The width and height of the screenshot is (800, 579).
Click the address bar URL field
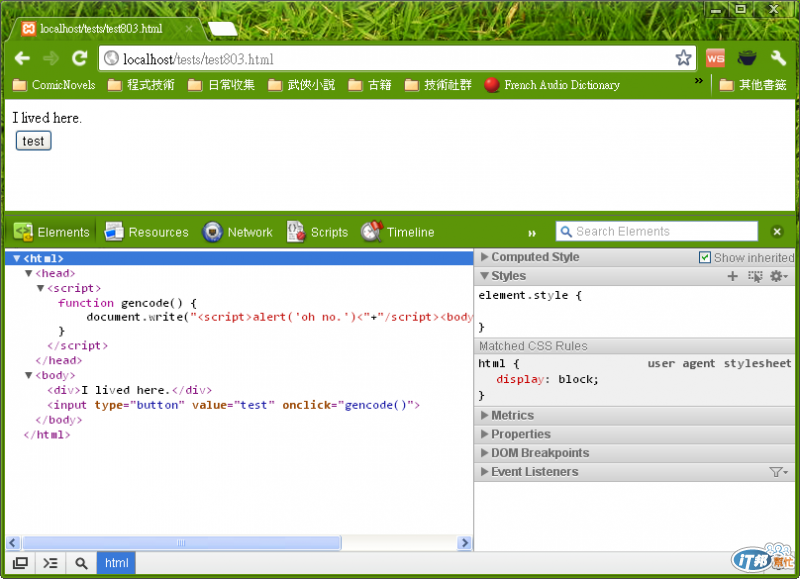397,59
